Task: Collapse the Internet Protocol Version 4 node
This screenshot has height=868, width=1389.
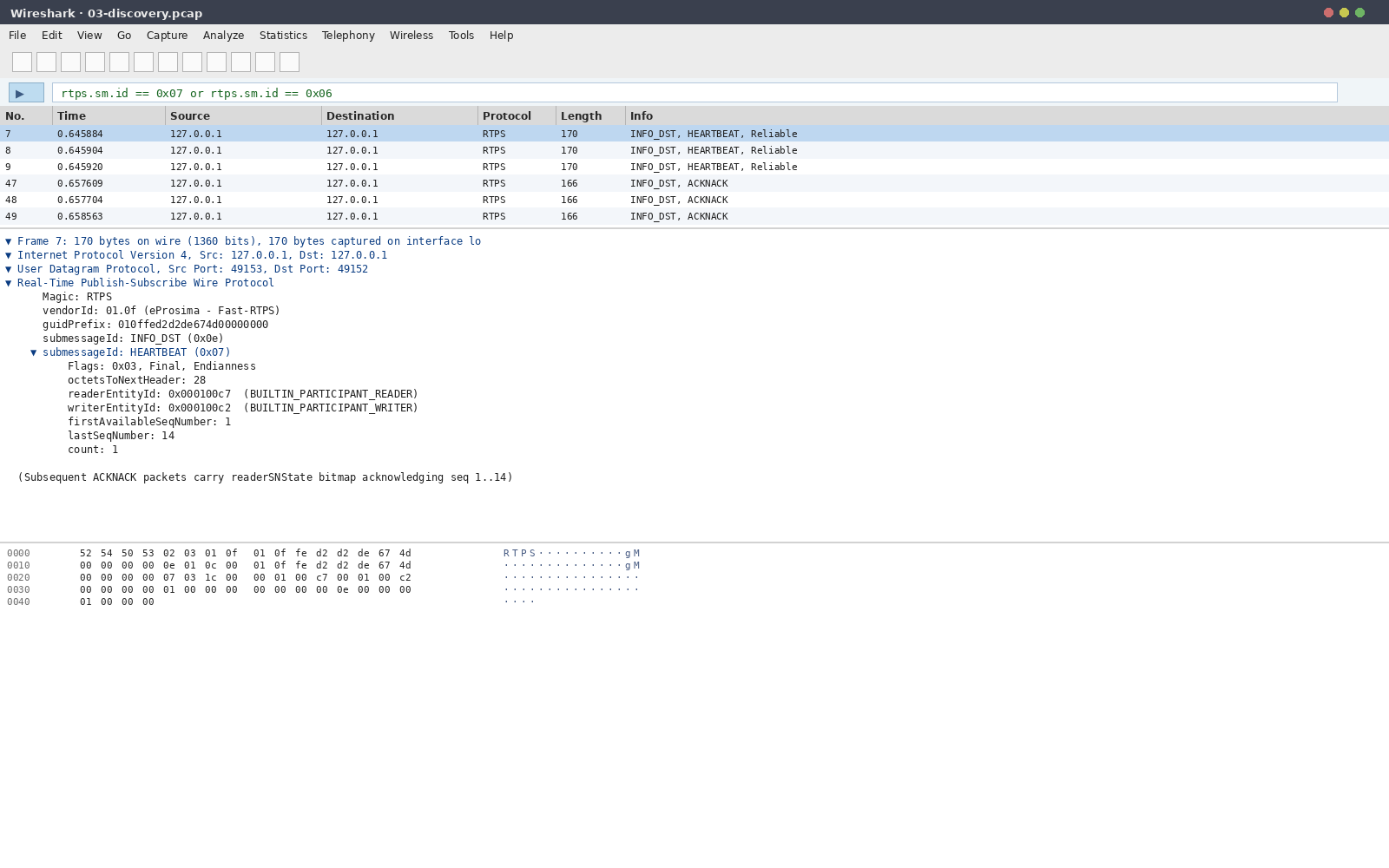Action: pyautogui.click(x=9, y=255)
